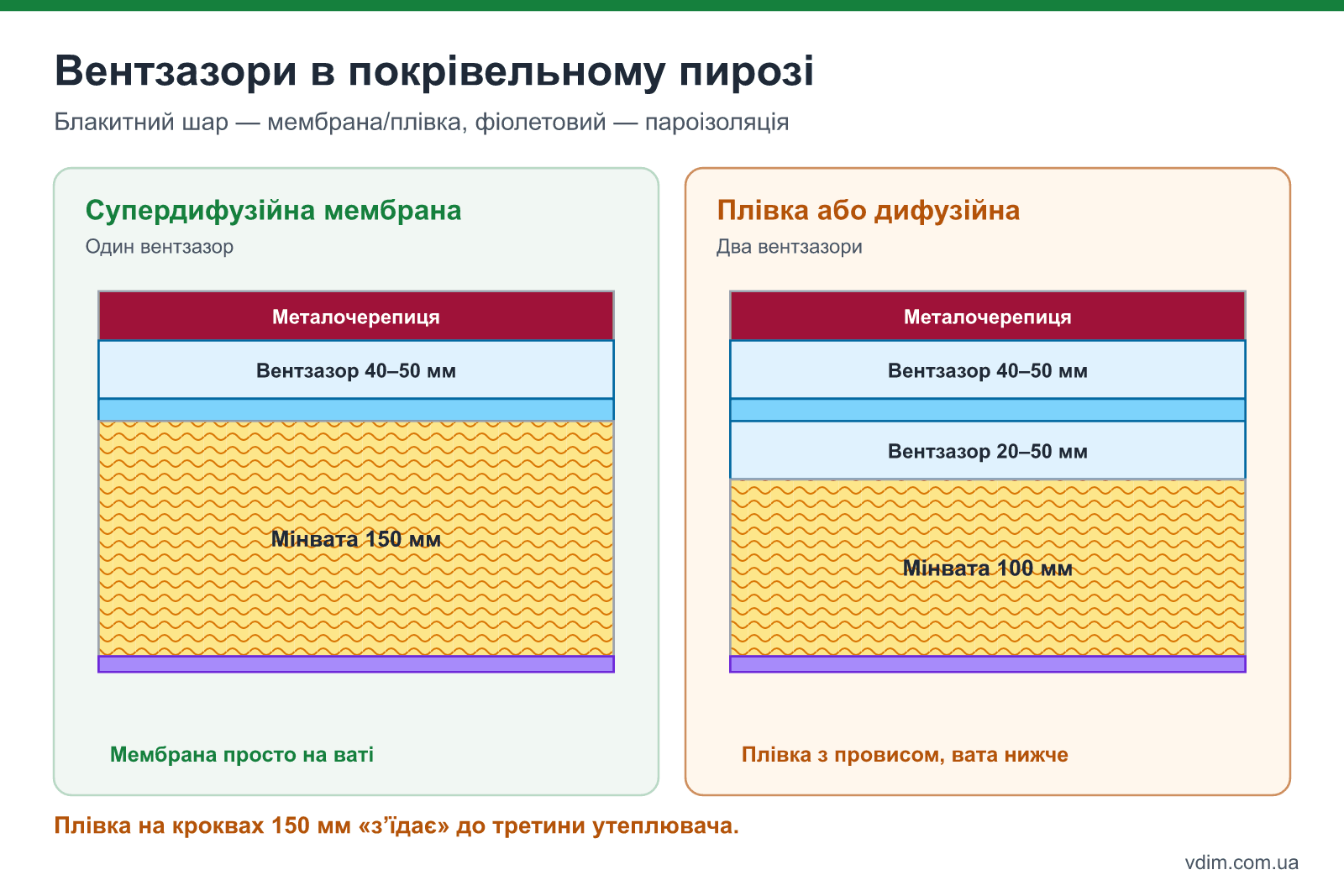Click 'Вентзазор 40–50 мм' in the right diagram

[x=988, y=369]
